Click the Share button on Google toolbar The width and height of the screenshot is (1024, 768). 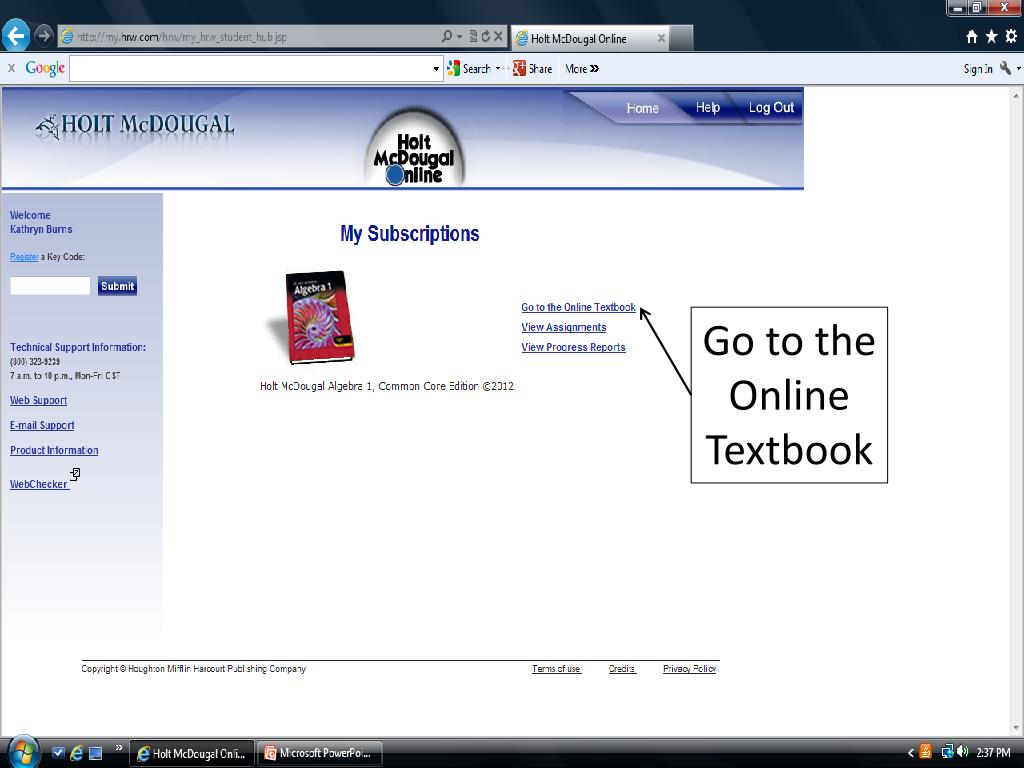(532, 69)
